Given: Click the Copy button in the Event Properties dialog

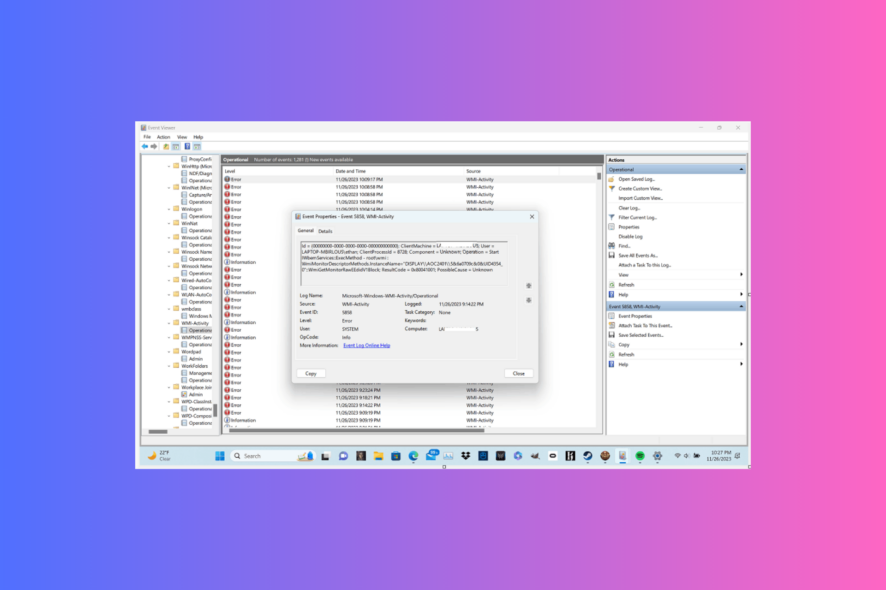Looking at the screenshot, I should 311,372.
